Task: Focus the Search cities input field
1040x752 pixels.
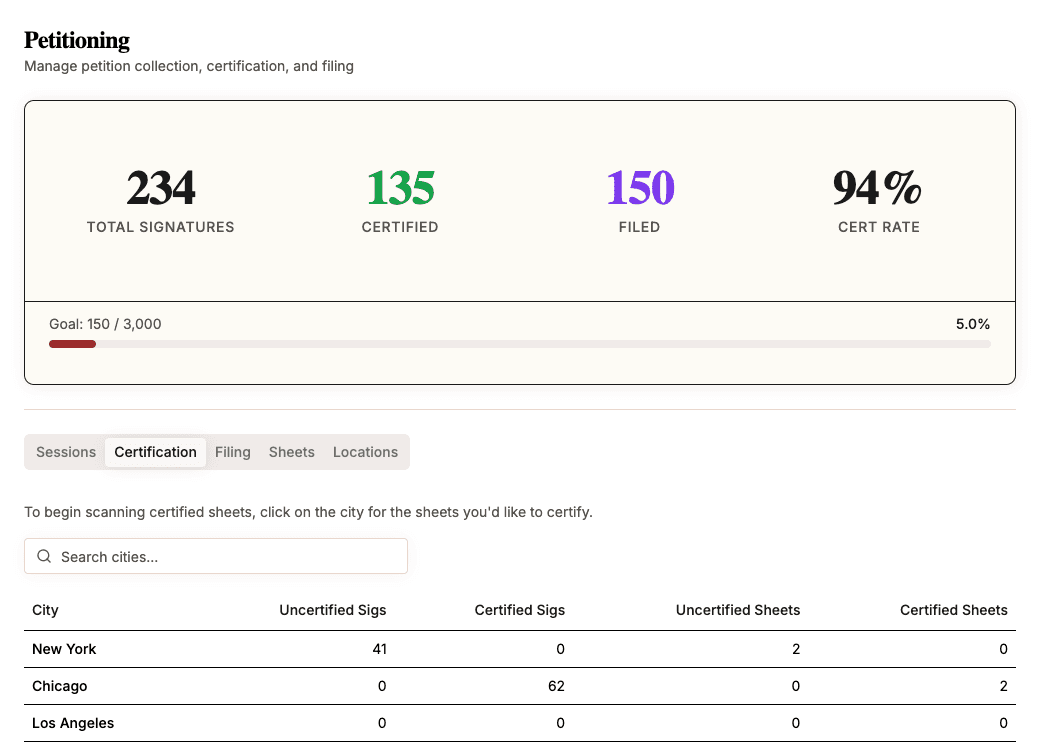Action: pos(216,556)
